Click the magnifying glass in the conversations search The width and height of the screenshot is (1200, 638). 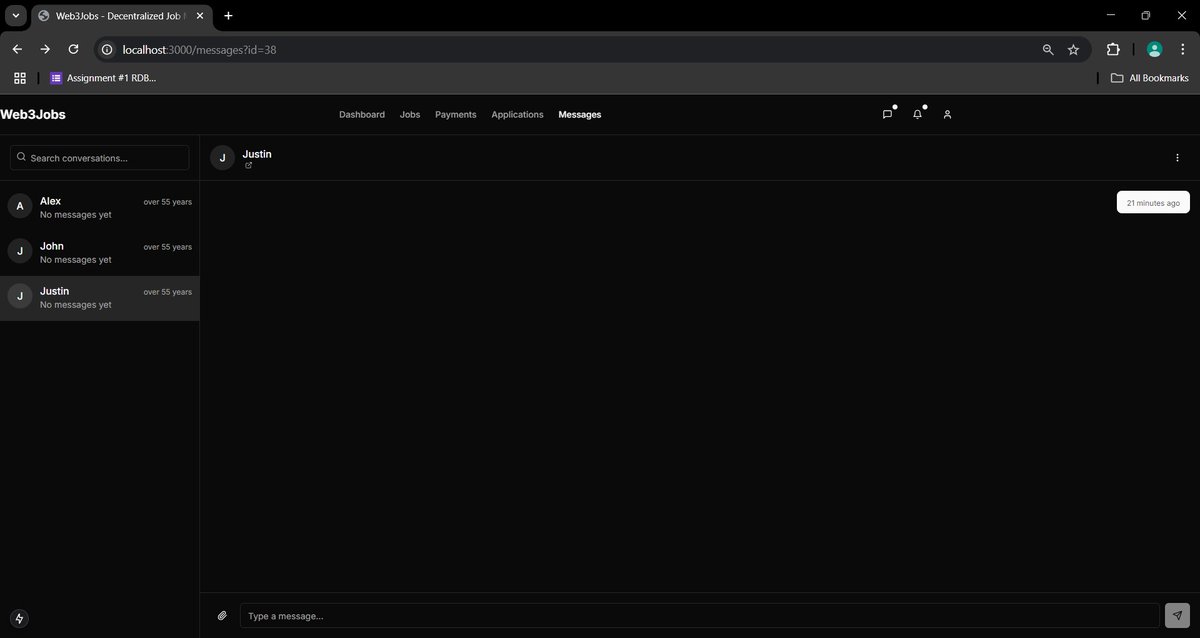coord(21,157)
